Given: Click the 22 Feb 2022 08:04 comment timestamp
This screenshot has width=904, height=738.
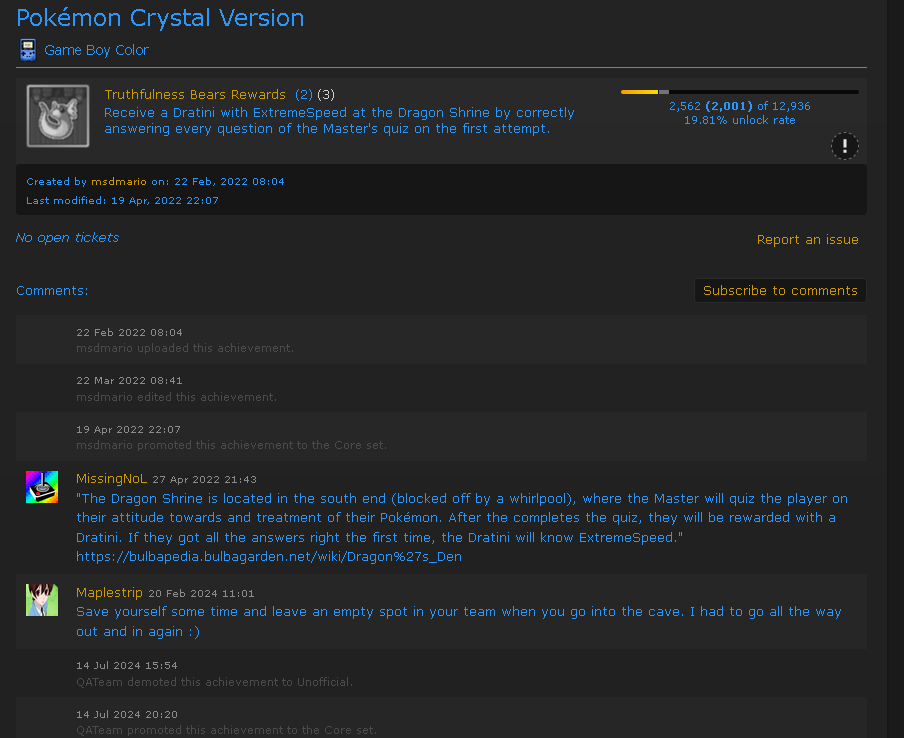Looking at the screenshot, I should tap(129, 333).
